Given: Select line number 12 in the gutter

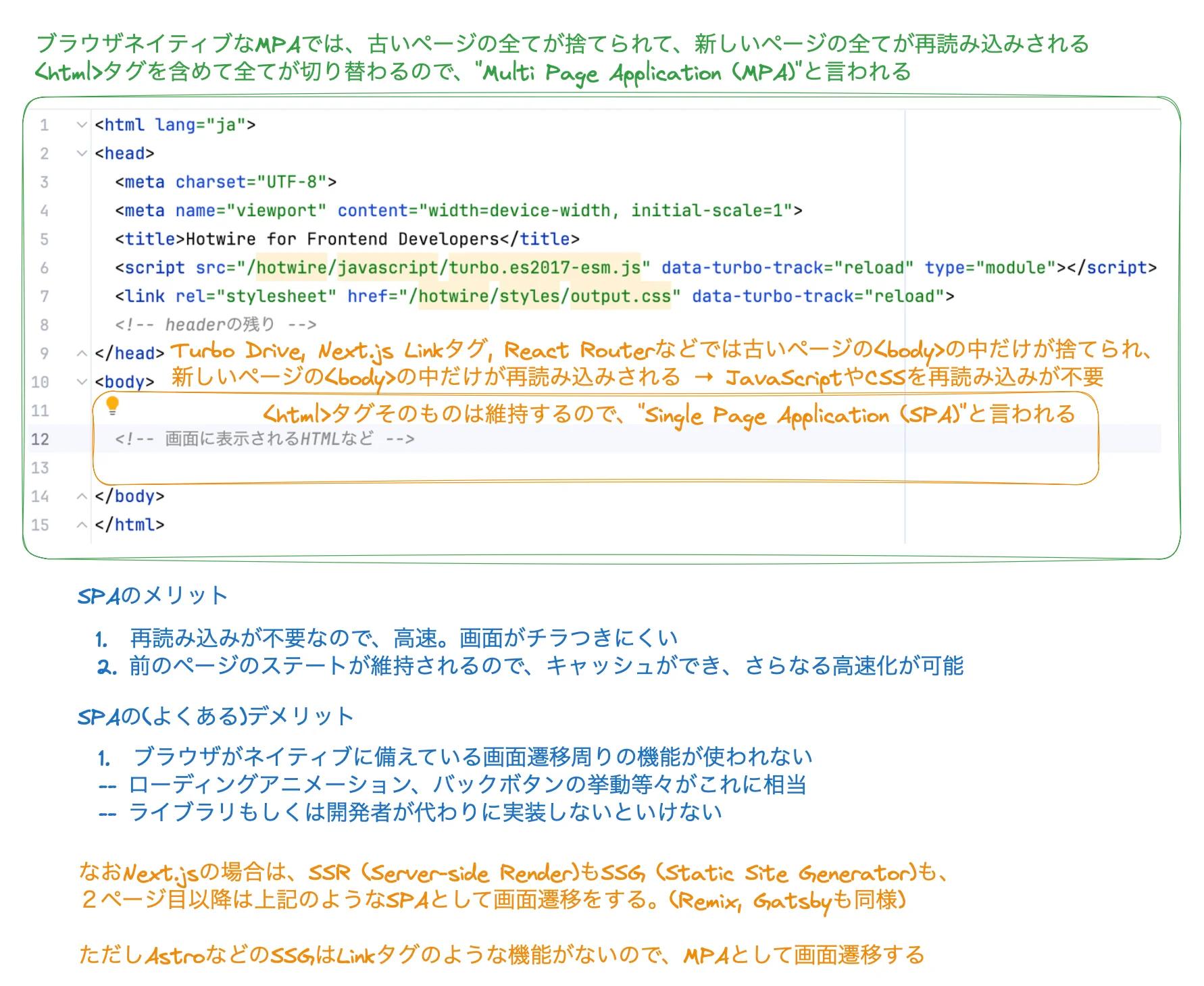Looking at the screenshot, I should [x=40, y=440].
